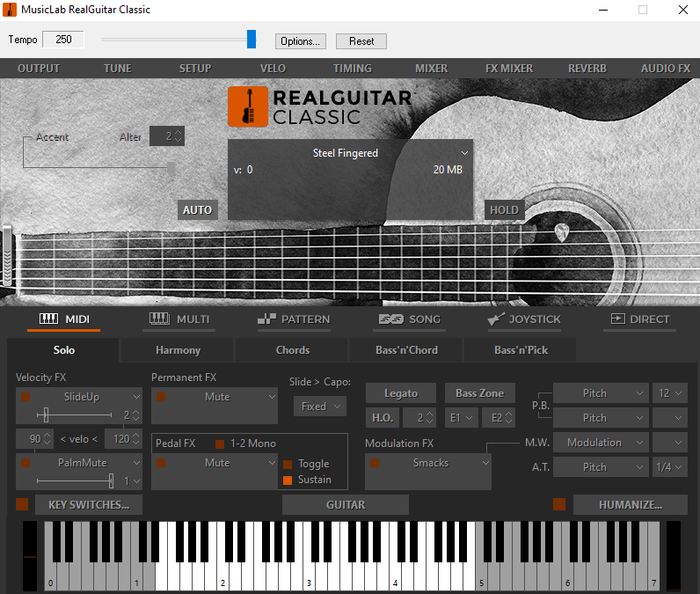Click the Tempo slider handle

[x=251, y=39]
